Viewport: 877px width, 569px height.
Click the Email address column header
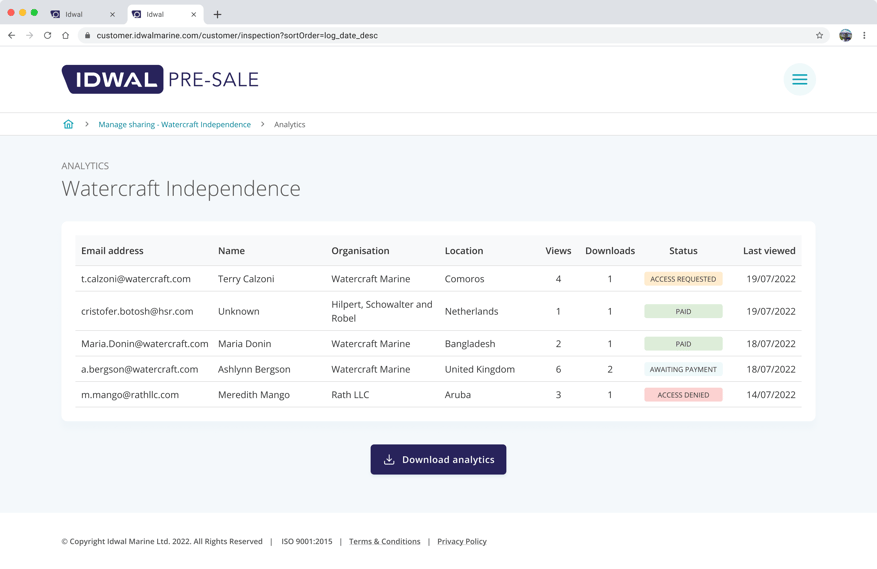112,251
